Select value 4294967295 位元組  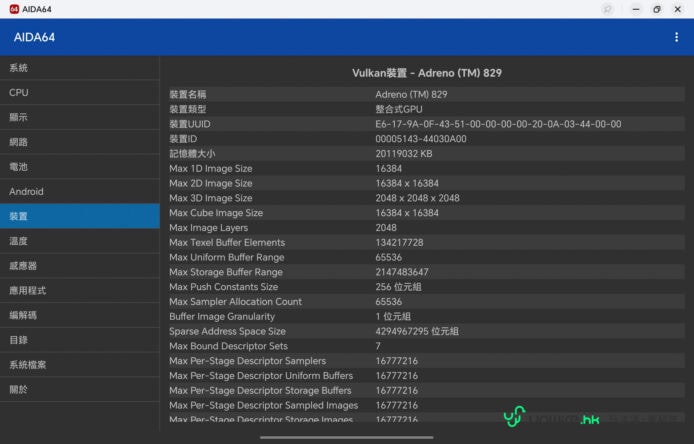pos(417,332)
